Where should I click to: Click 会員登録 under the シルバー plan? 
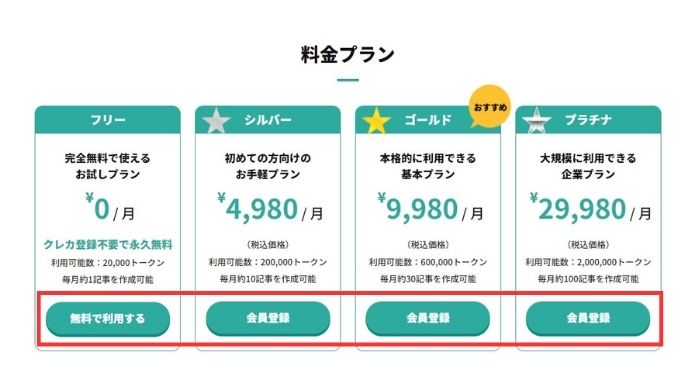[268, 318]
